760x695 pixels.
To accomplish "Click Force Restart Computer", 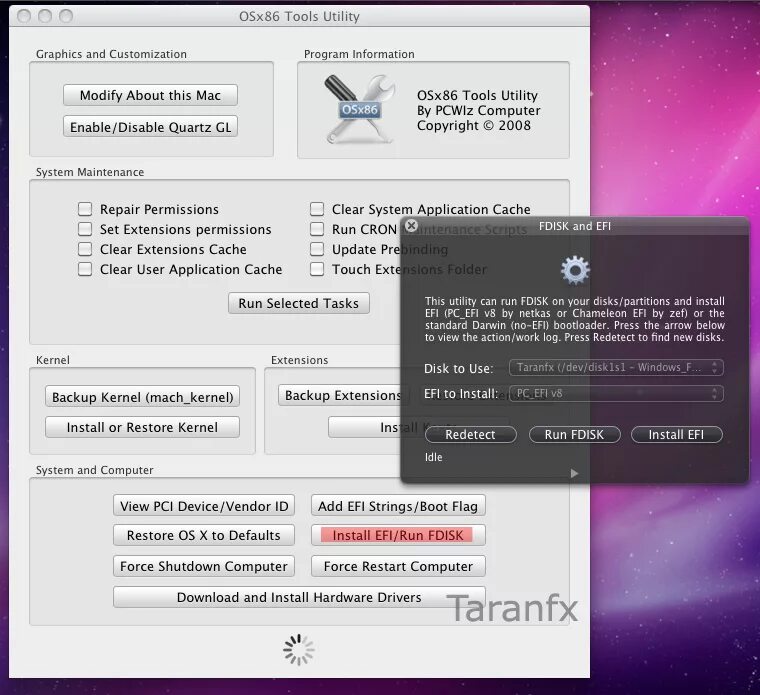I will [x=398, y=566].
